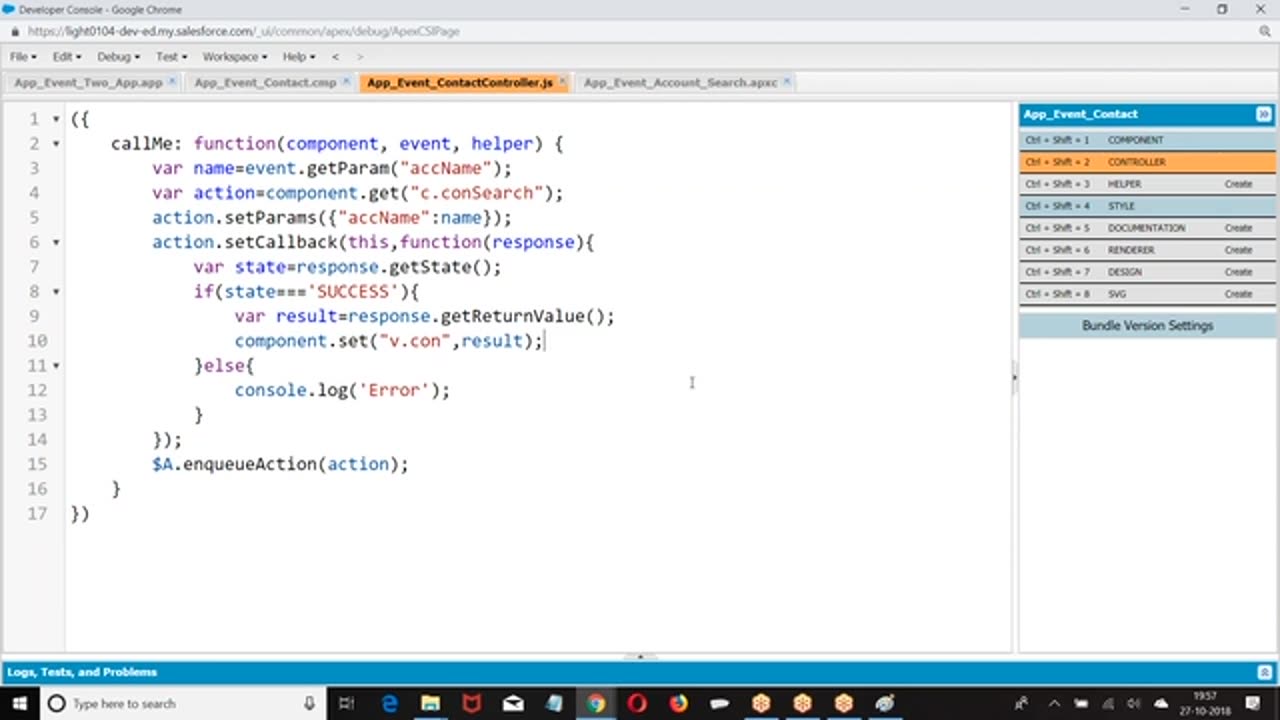
Task: Open the COMPONENT bundle item
Action: click(x=1148, y=140)
